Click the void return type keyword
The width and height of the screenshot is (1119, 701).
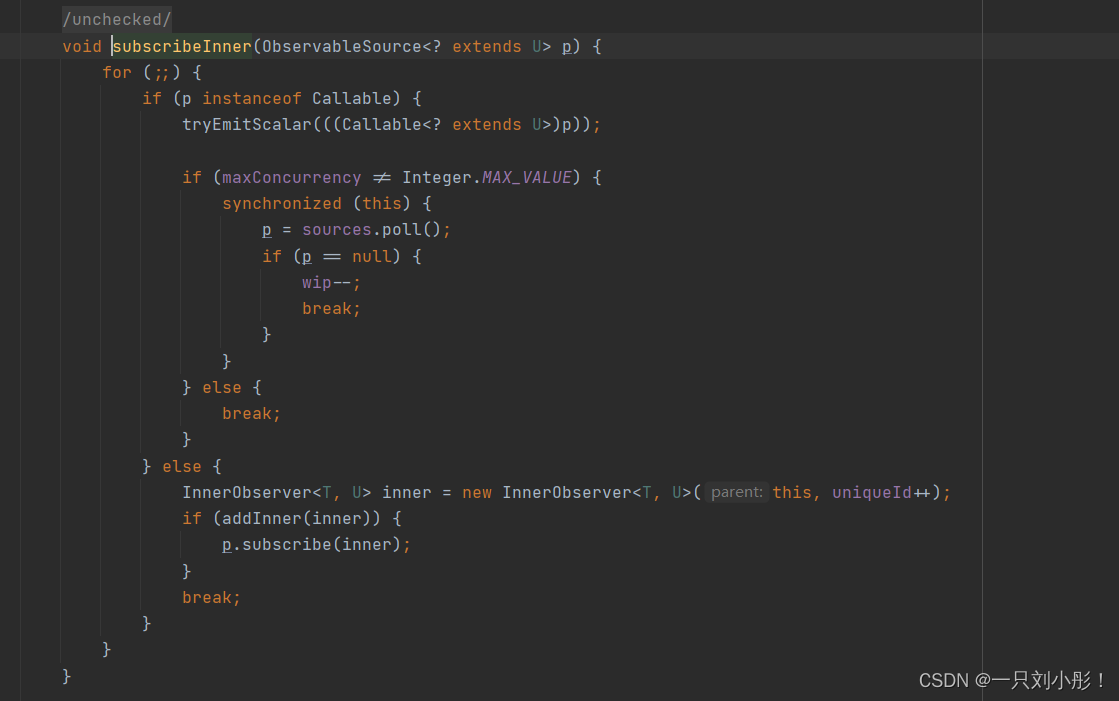point(82,46)
